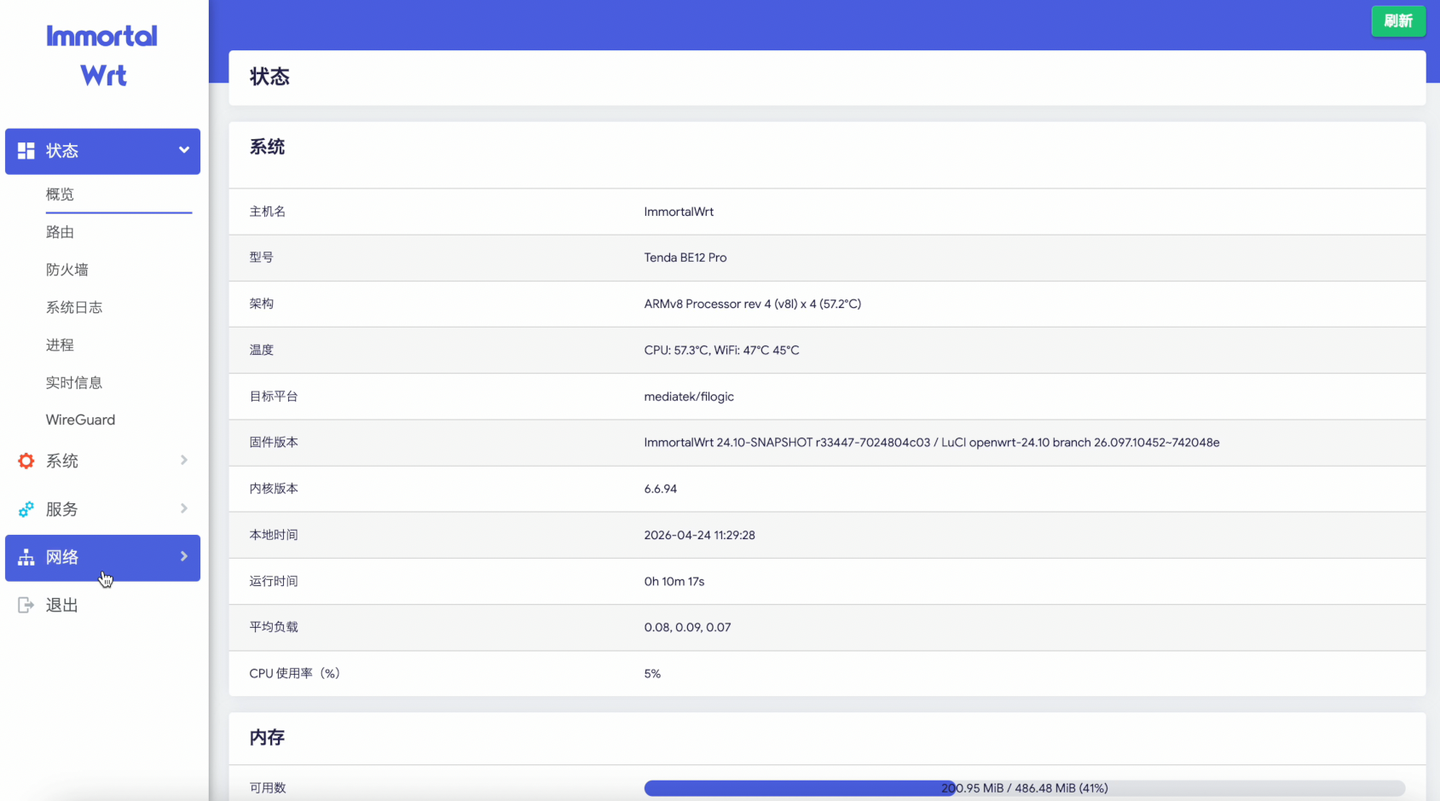The width and height of the screenshot is (1440, 801).
Task: Click the 可用数 memory usage bar
Action: point(1024,788)
